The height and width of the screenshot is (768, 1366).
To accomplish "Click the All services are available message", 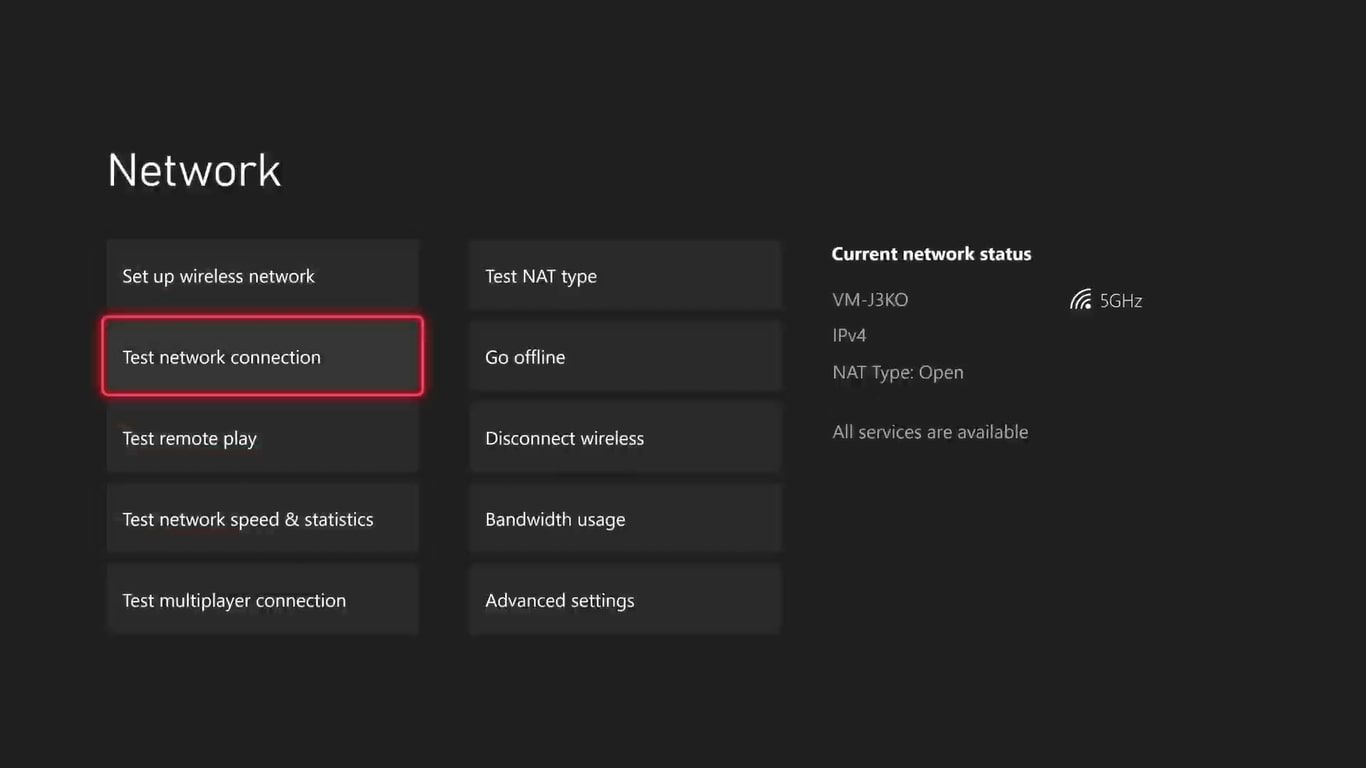I will [930, 431].
